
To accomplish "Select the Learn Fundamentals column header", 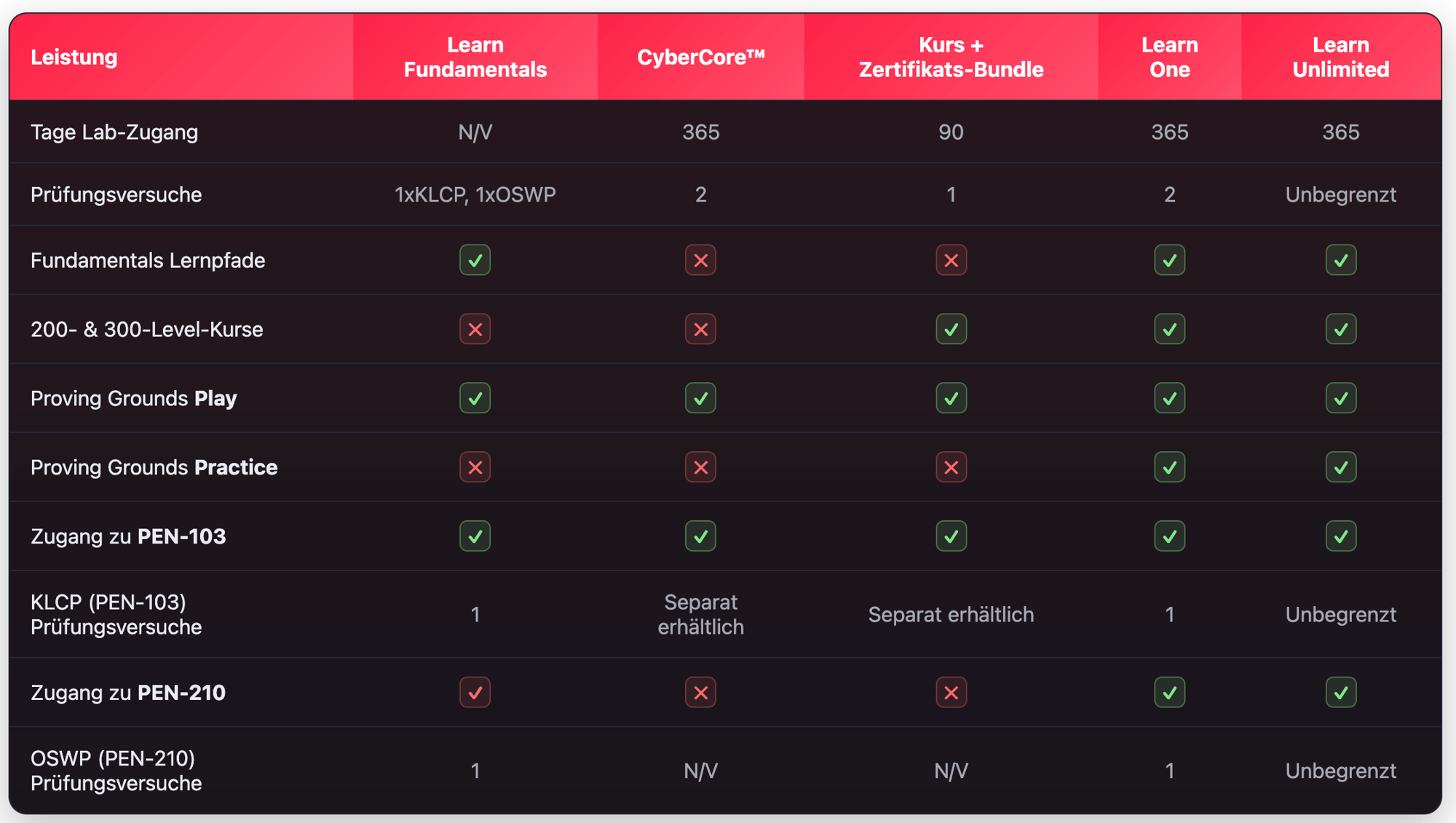I will click(475, 57).
